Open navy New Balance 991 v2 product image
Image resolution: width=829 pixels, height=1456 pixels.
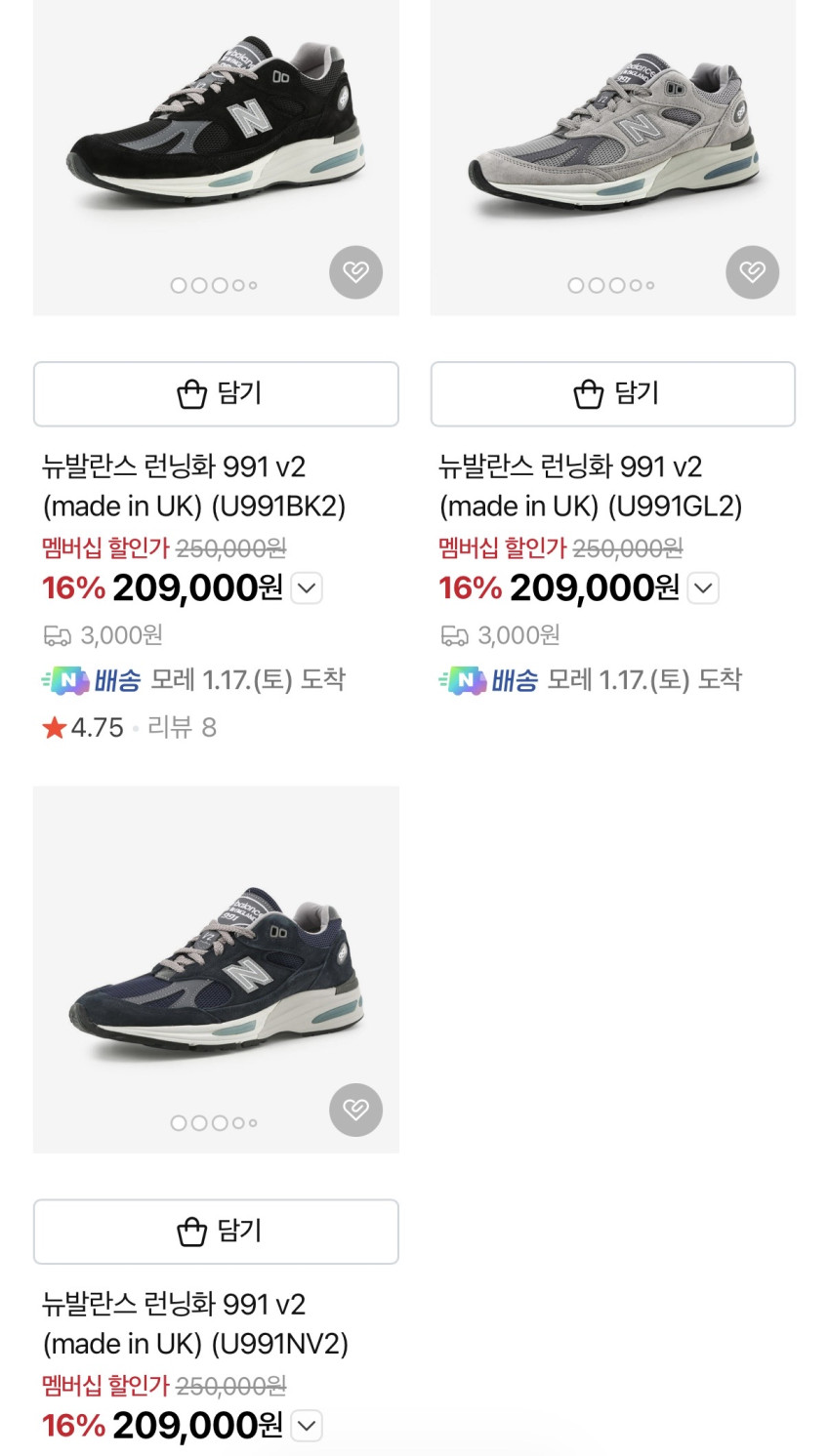(216, 966)
